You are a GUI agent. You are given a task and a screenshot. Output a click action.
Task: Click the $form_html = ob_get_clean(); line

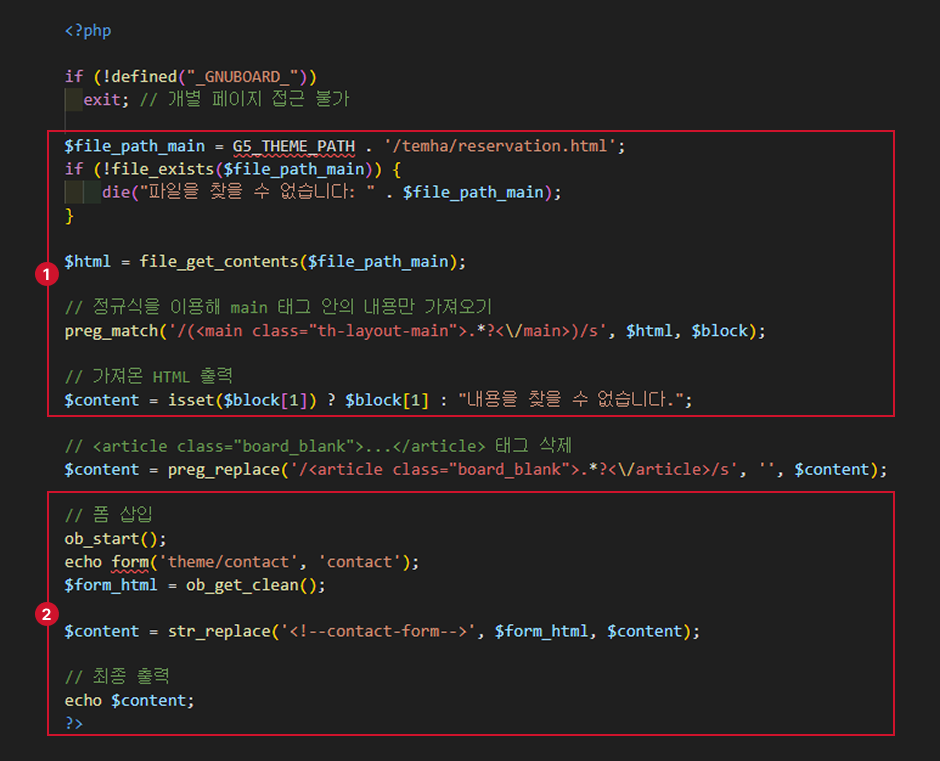pos(195,585)
